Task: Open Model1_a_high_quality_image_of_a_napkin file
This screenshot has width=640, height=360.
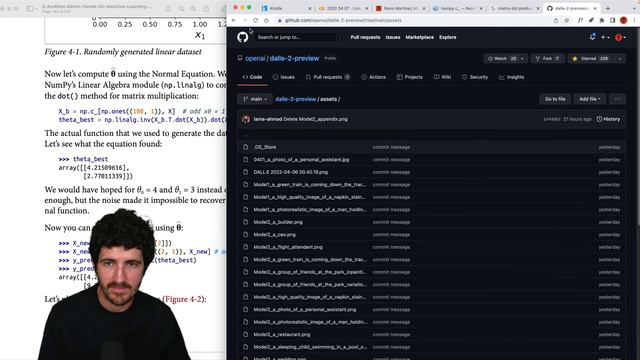Action: (310, 197)
